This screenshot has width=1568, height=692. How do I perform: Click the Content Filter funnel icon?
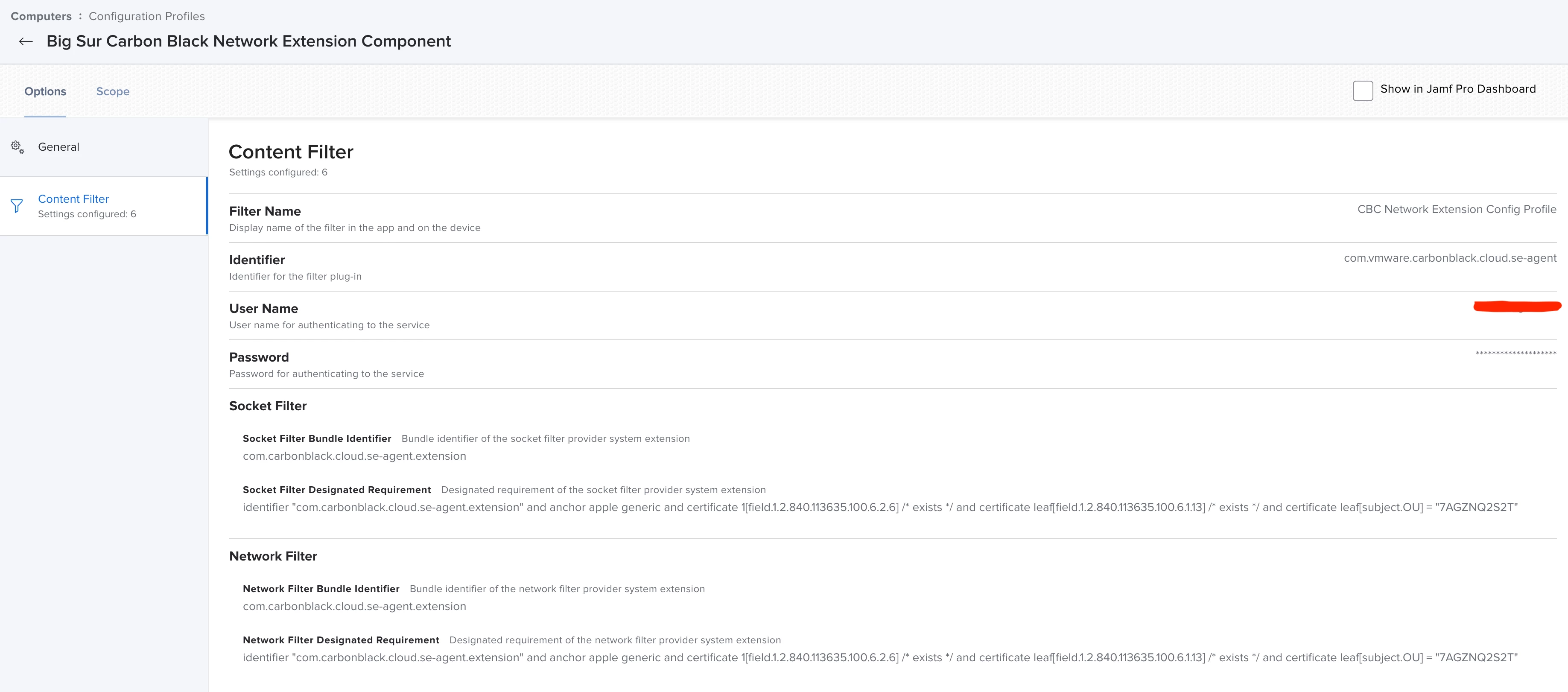pyautogui.click(x=17, y=206)
